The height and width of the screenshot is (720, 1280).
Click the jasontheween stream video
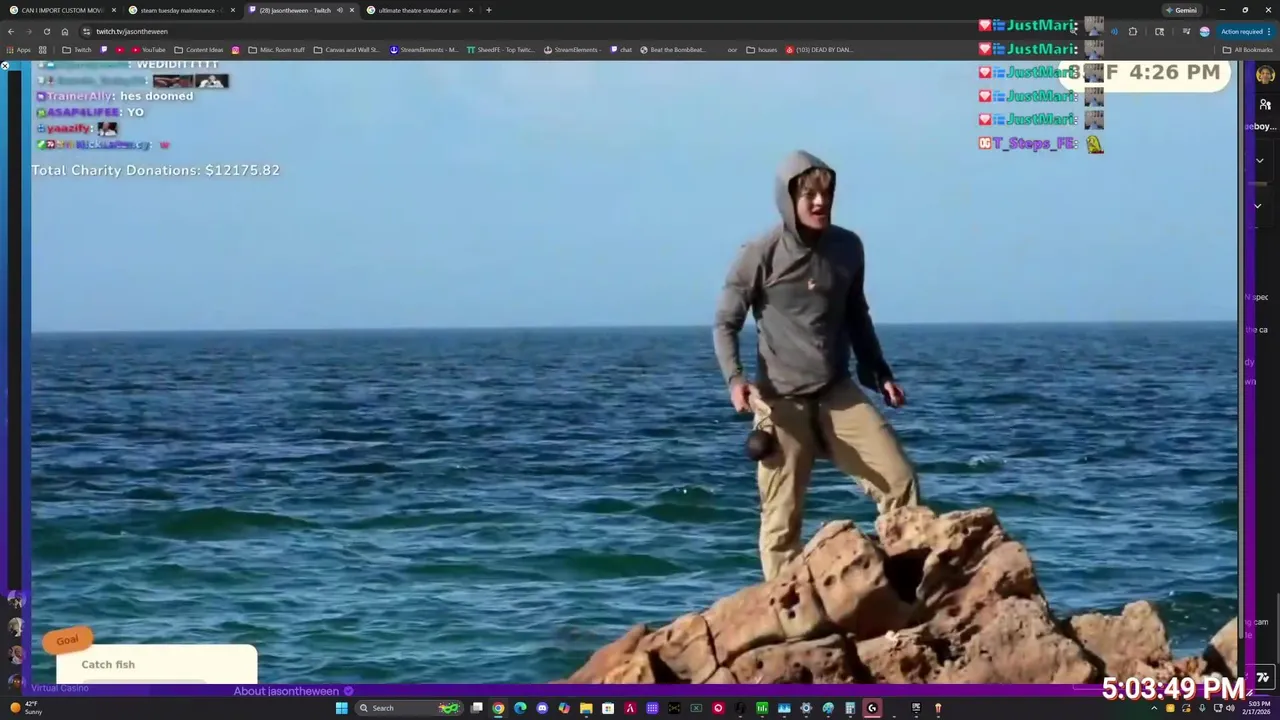pyautogui.click(x=634, y=372)
